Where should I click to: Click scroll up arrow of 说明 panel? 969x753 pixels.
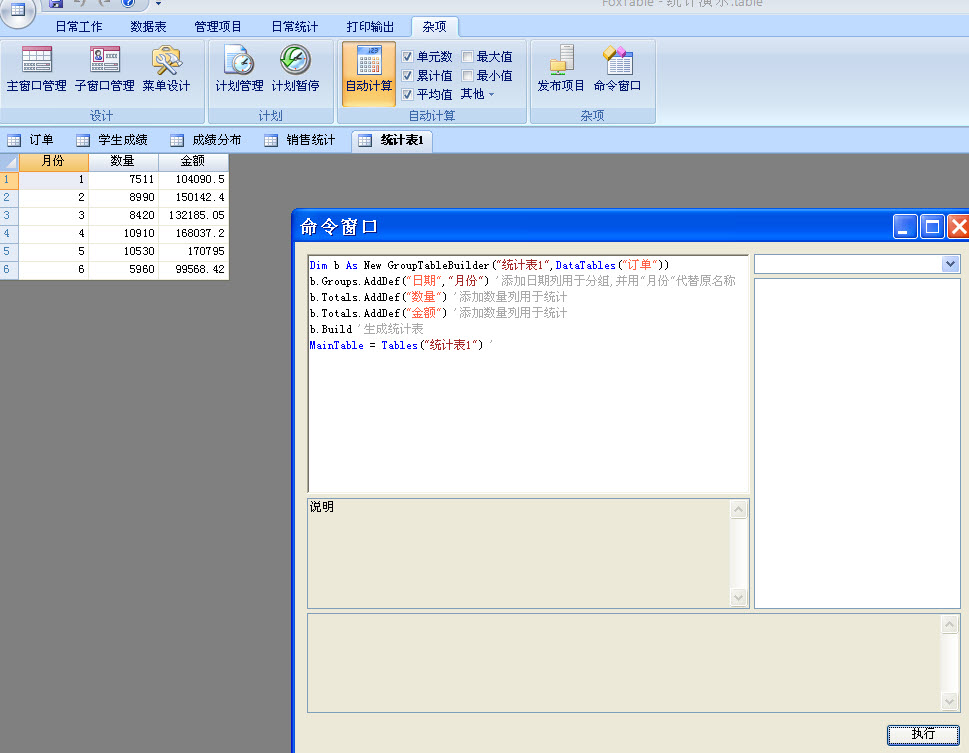pos(738,509)
